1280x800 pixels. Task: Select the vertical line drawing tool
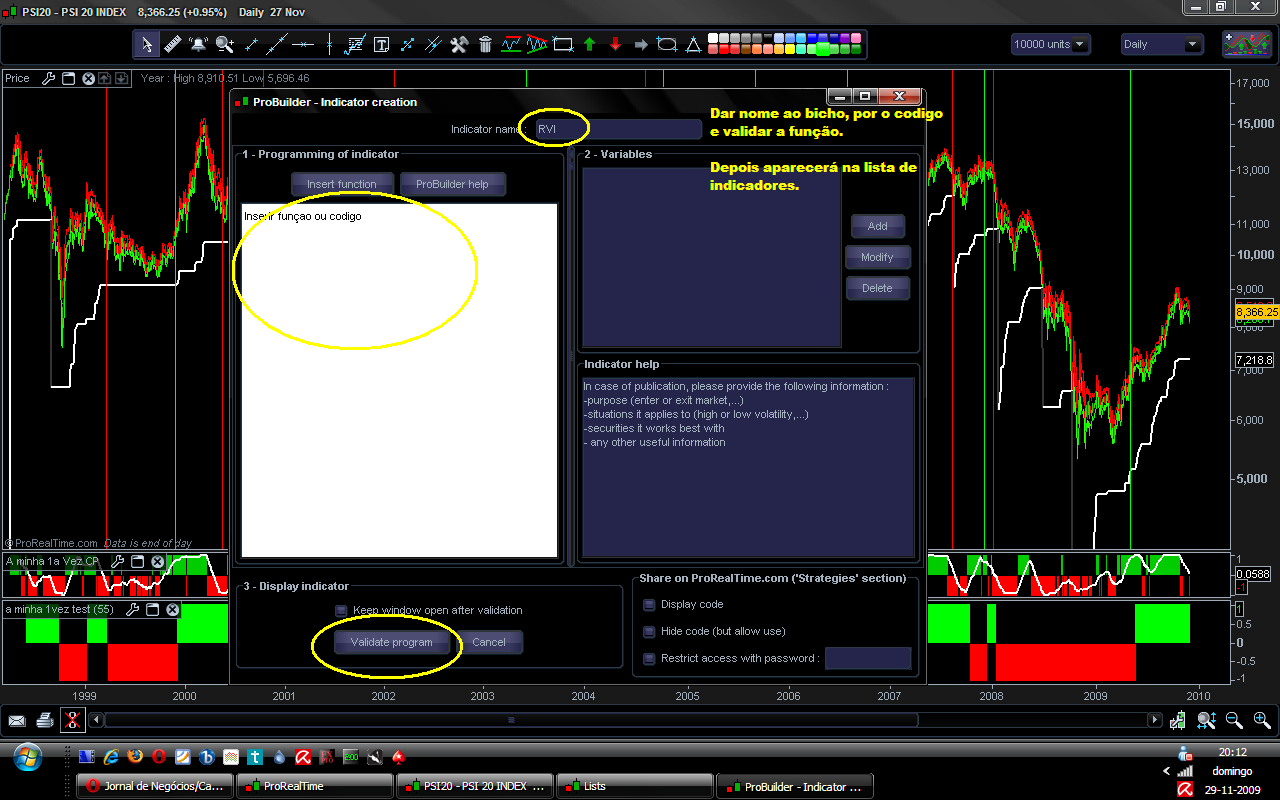pyautogui.click(x=329, y=44)
